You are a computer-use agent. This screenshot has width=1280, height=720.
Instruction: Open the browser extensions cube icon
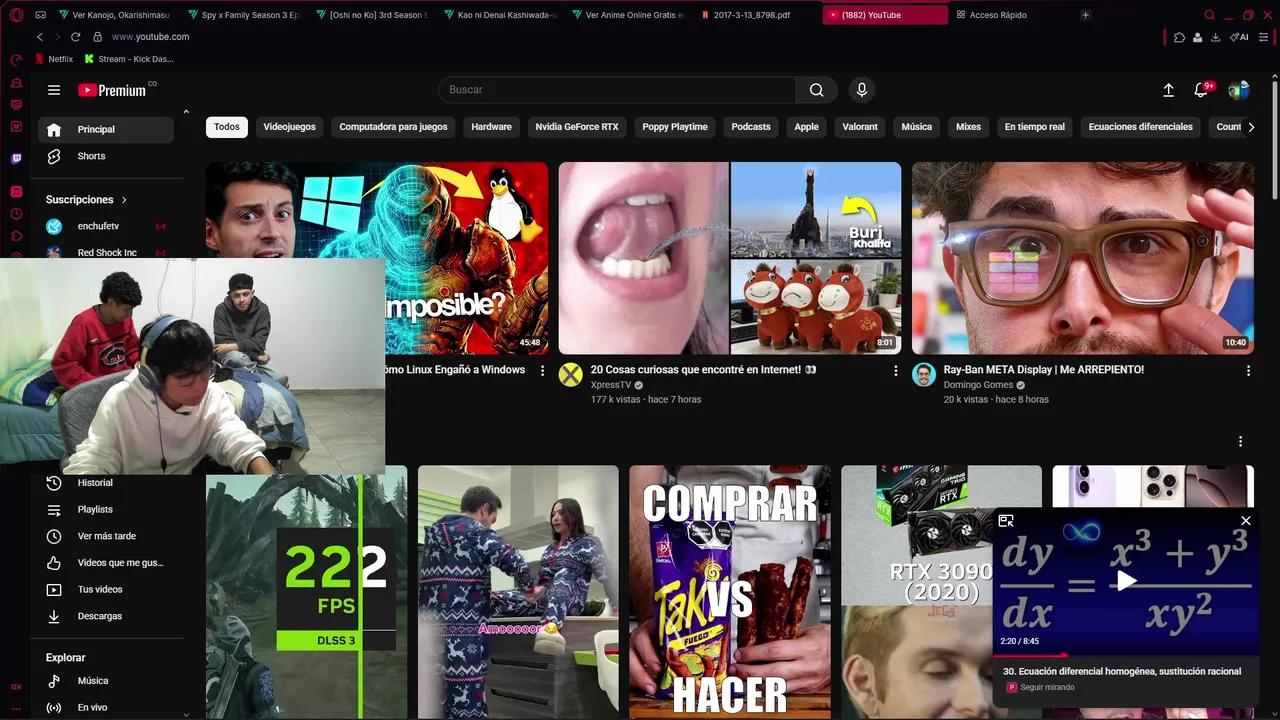coord(1179,37)
